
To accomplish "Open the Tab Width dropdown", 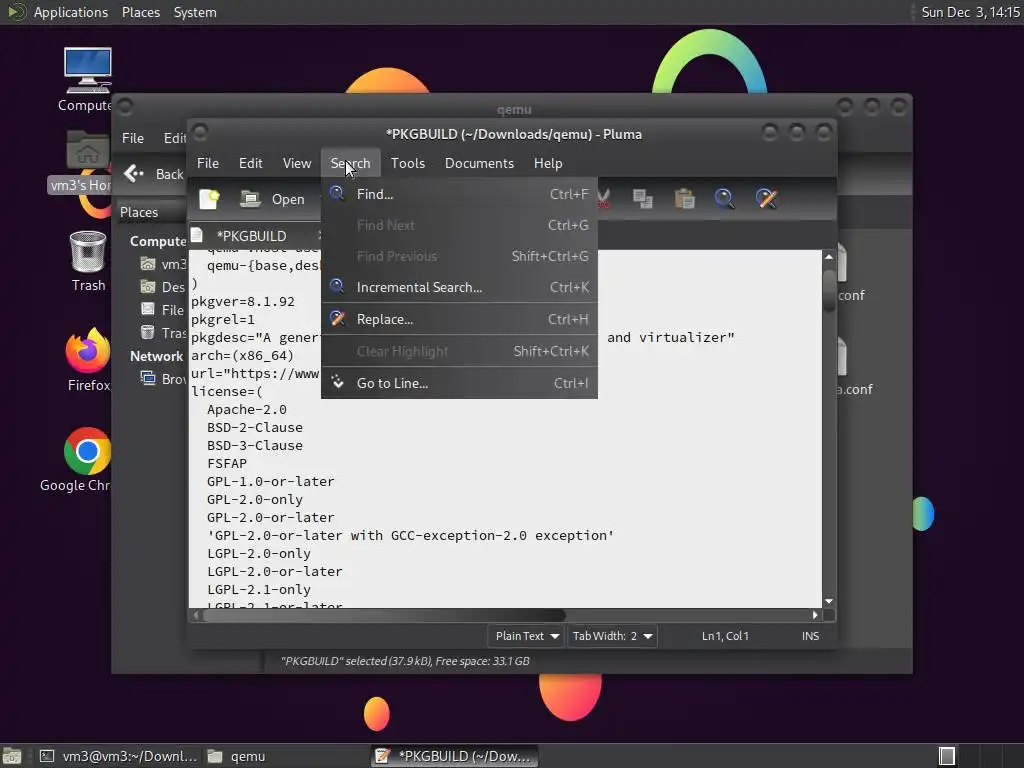I will [x=612, y=636].
